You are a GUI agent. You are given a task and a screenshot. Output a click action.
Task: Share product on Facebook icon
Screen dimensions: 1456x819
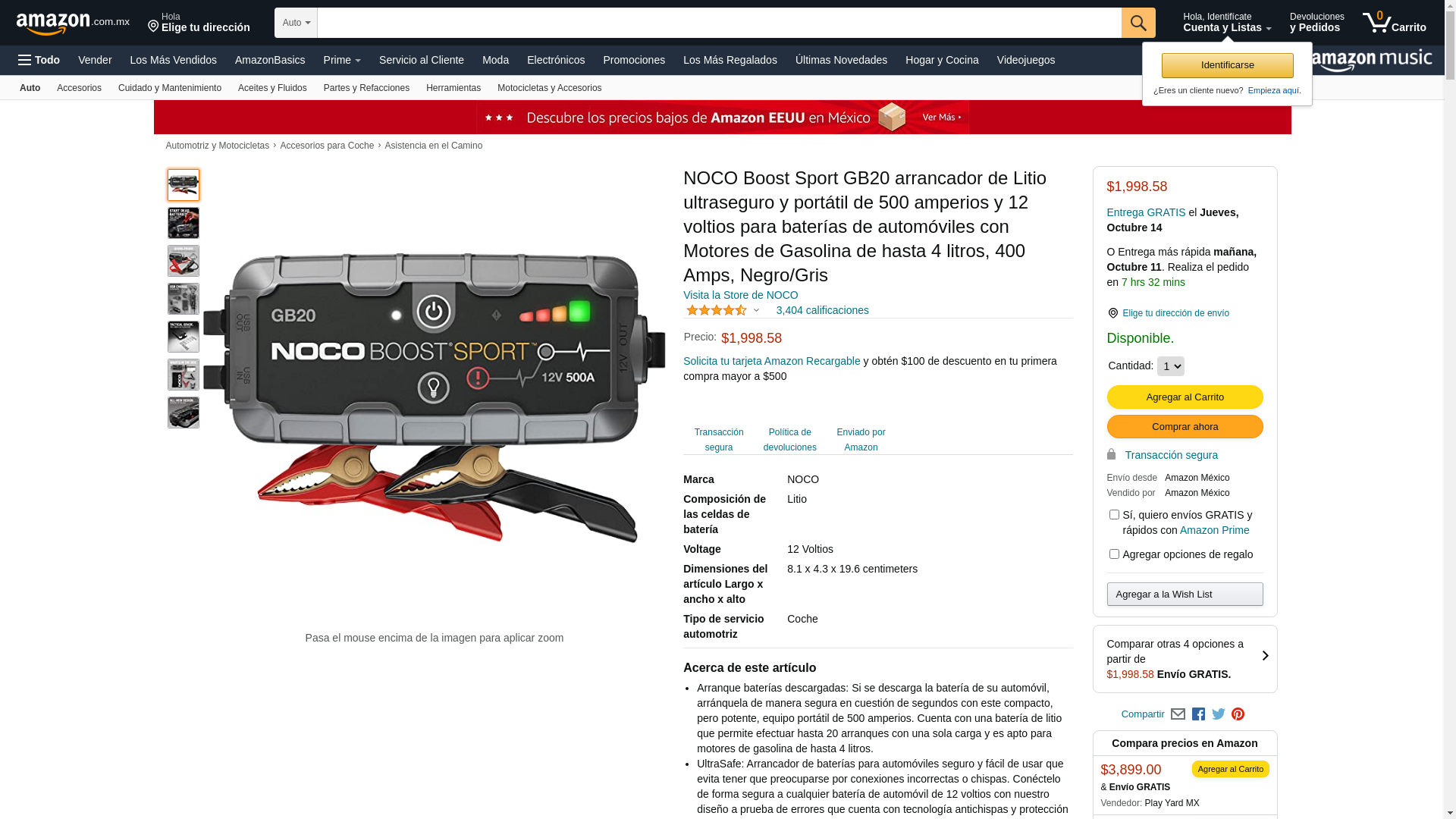pos(1198,714)
